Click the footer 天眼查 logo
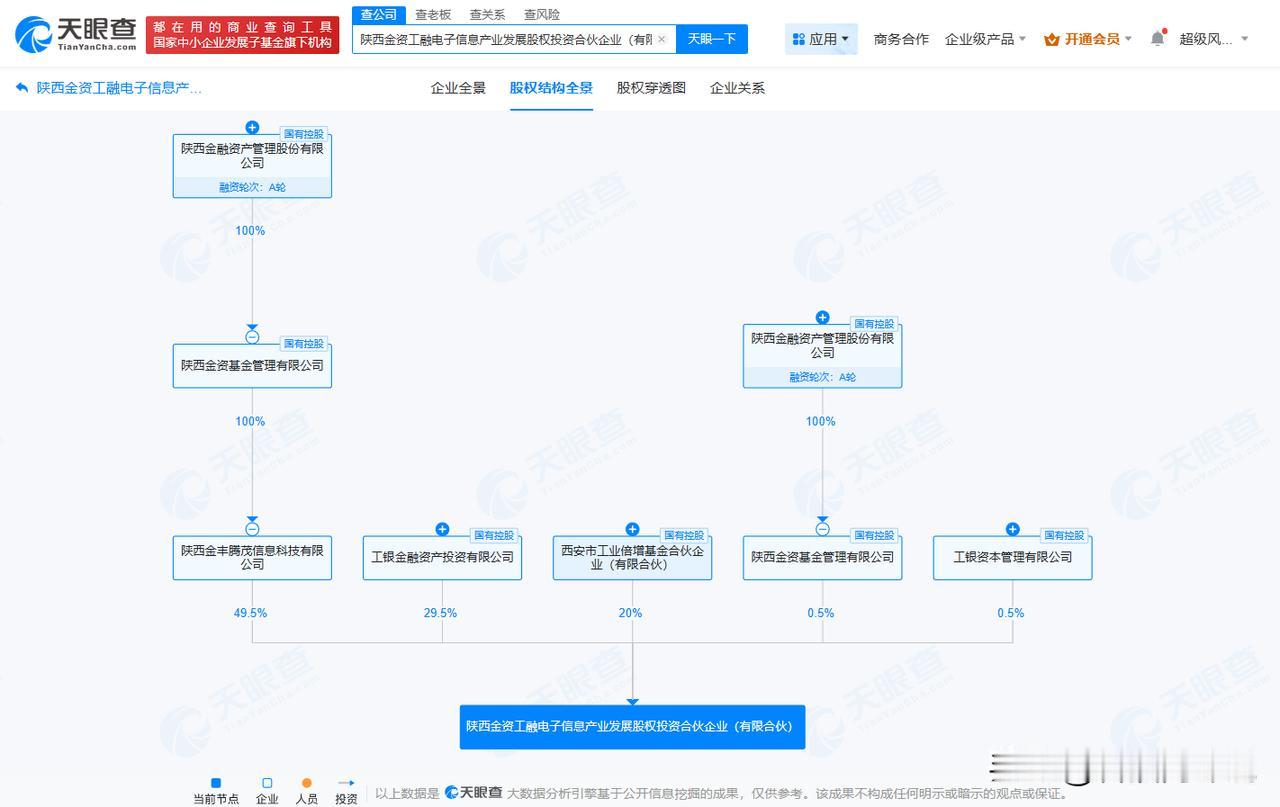The height and width of the screenshot is (807, 1280). point(473,792)
